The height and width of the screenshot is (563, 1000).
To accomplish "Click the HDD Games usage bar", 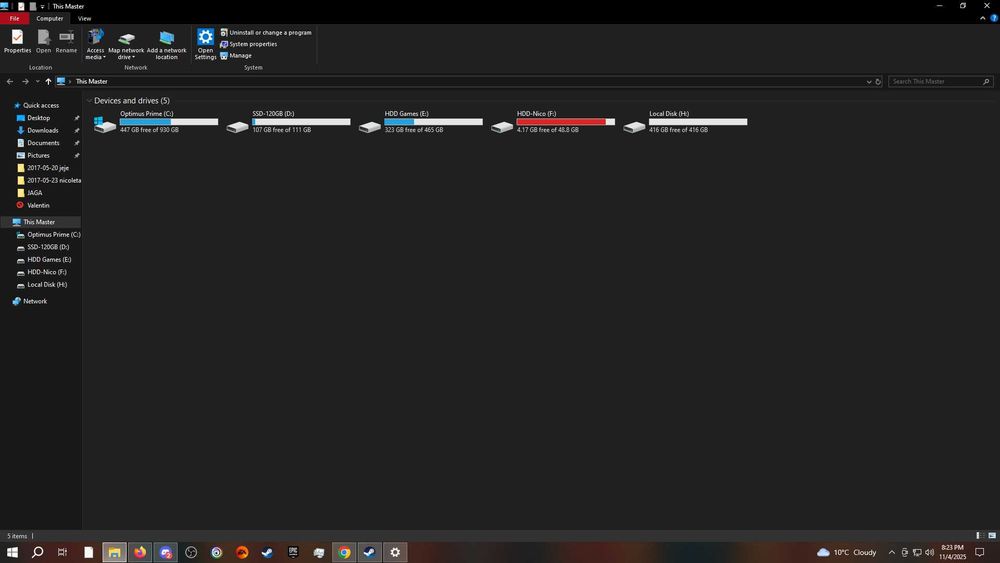I will [434, 122].
